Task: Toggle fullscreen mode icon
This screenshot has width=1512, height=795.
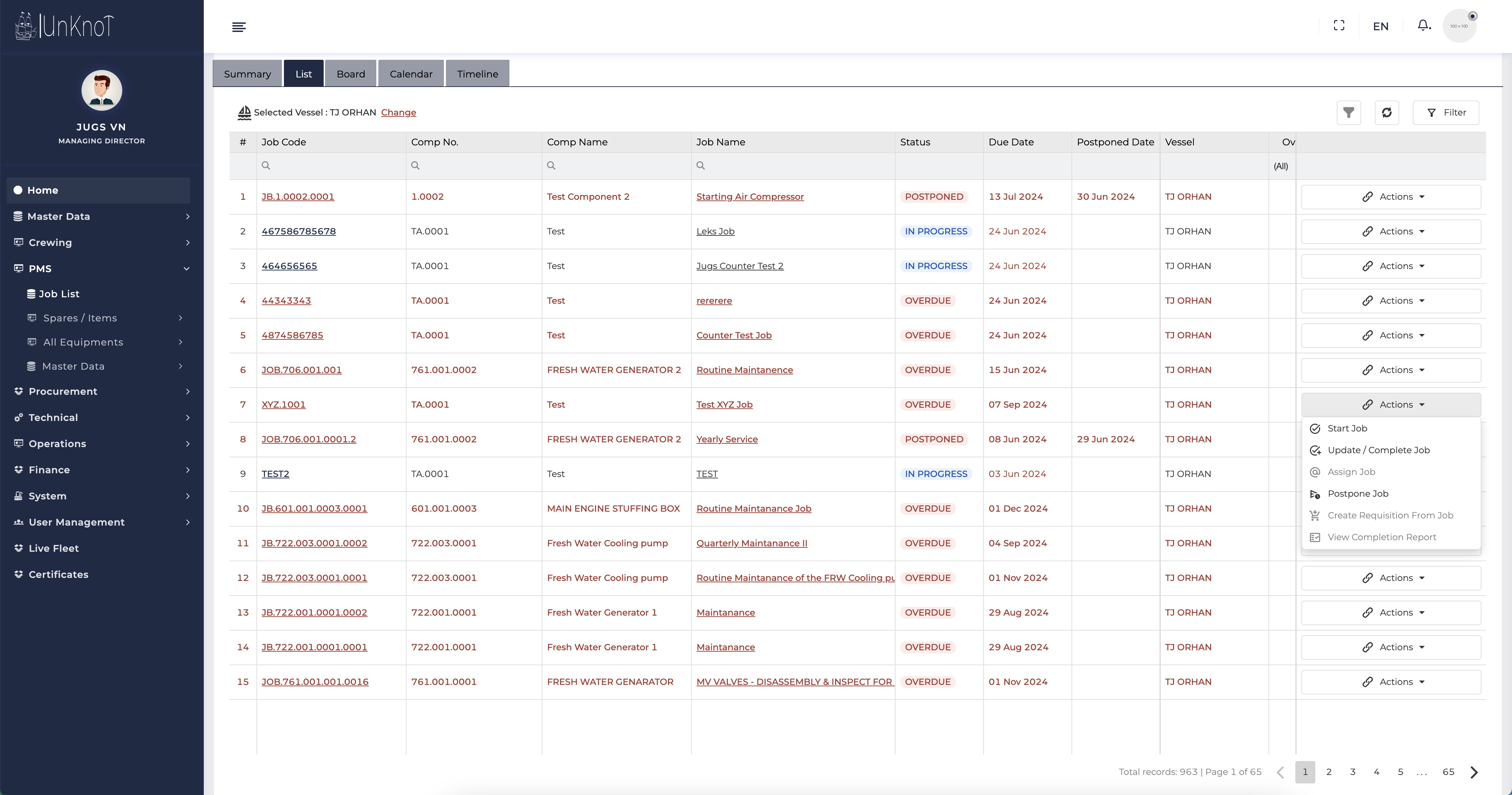Action: tap(1339, 26)
